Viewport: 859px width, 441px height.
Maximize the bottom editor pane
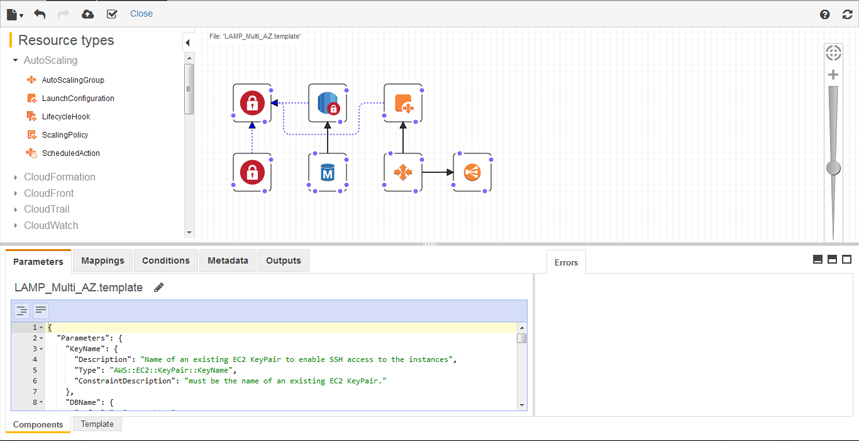[x=847, y=259]
